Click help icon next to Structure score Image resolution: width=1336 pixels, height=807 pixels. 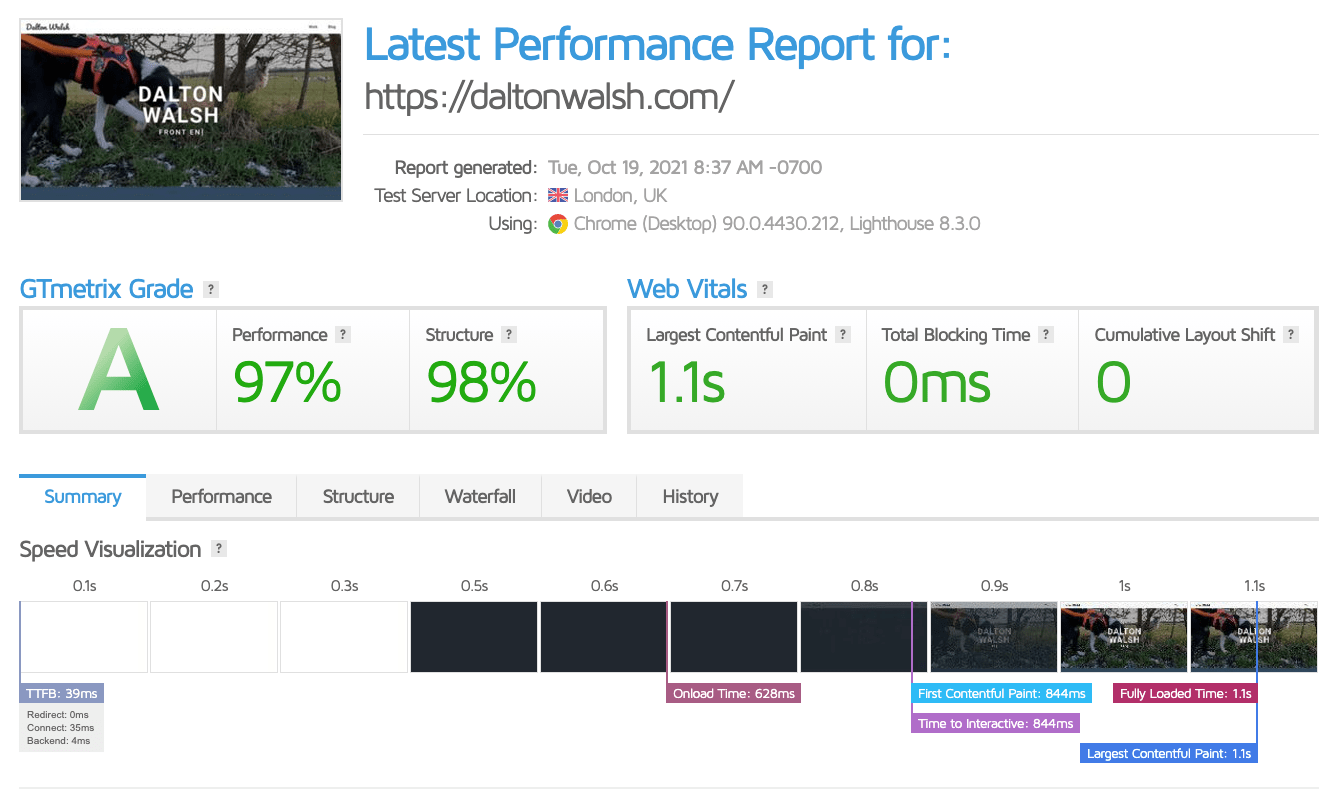point(509,335)
